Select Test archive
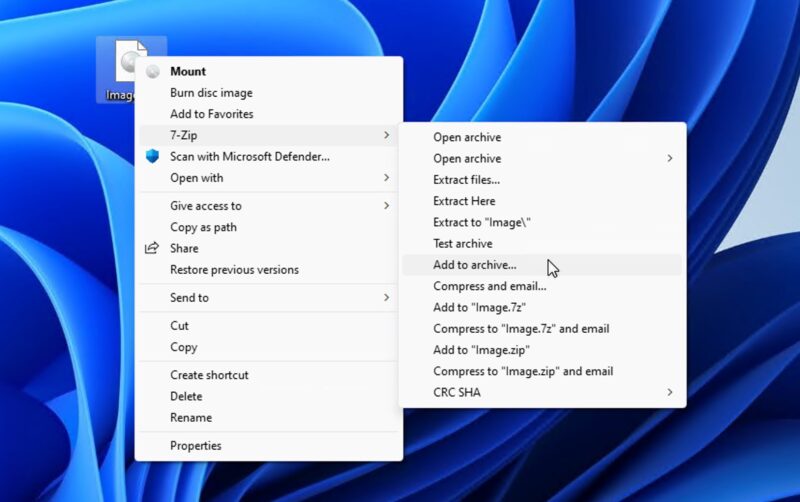 pyautogui.click(x=542, y=243)
